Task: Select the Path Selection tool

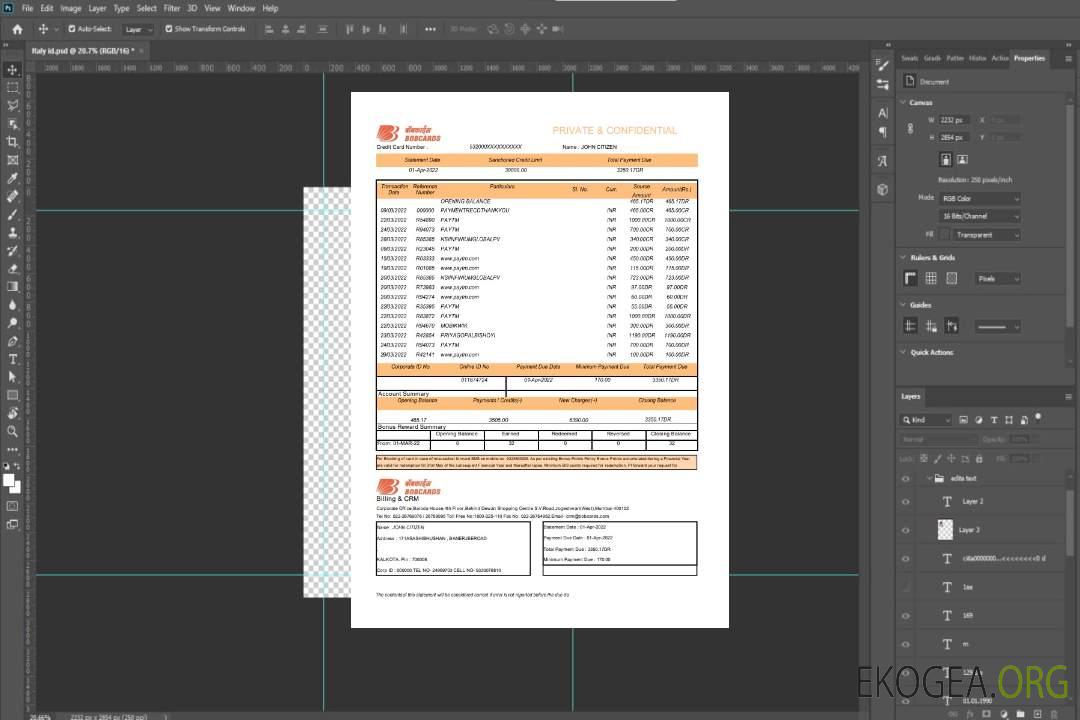Action: pyautogui.click(x=12, y=377)
